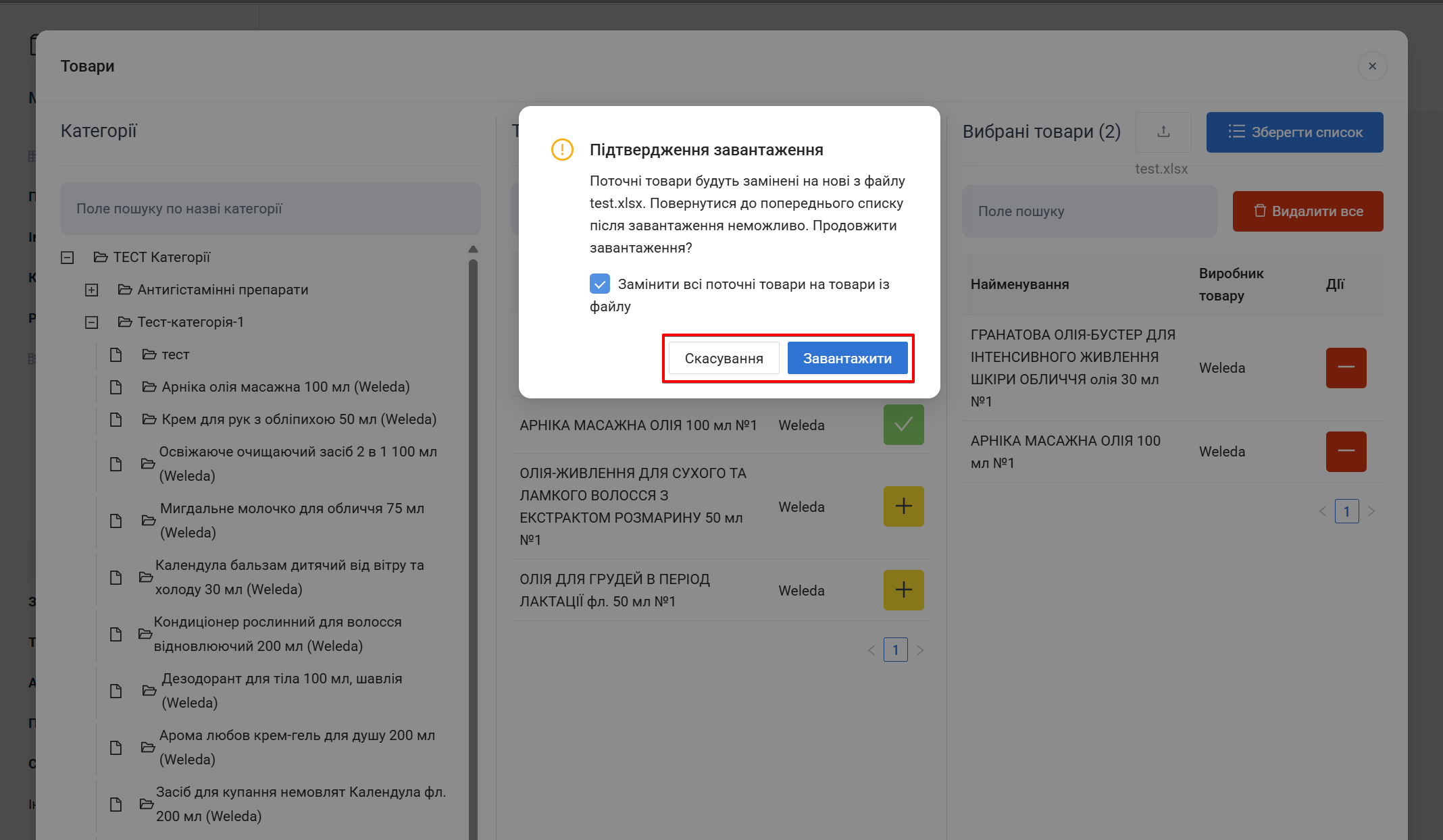Select Арніка олія масажна 100 мл category
The height and width of the screenshot is (840, 1443).
coord(284,387)
